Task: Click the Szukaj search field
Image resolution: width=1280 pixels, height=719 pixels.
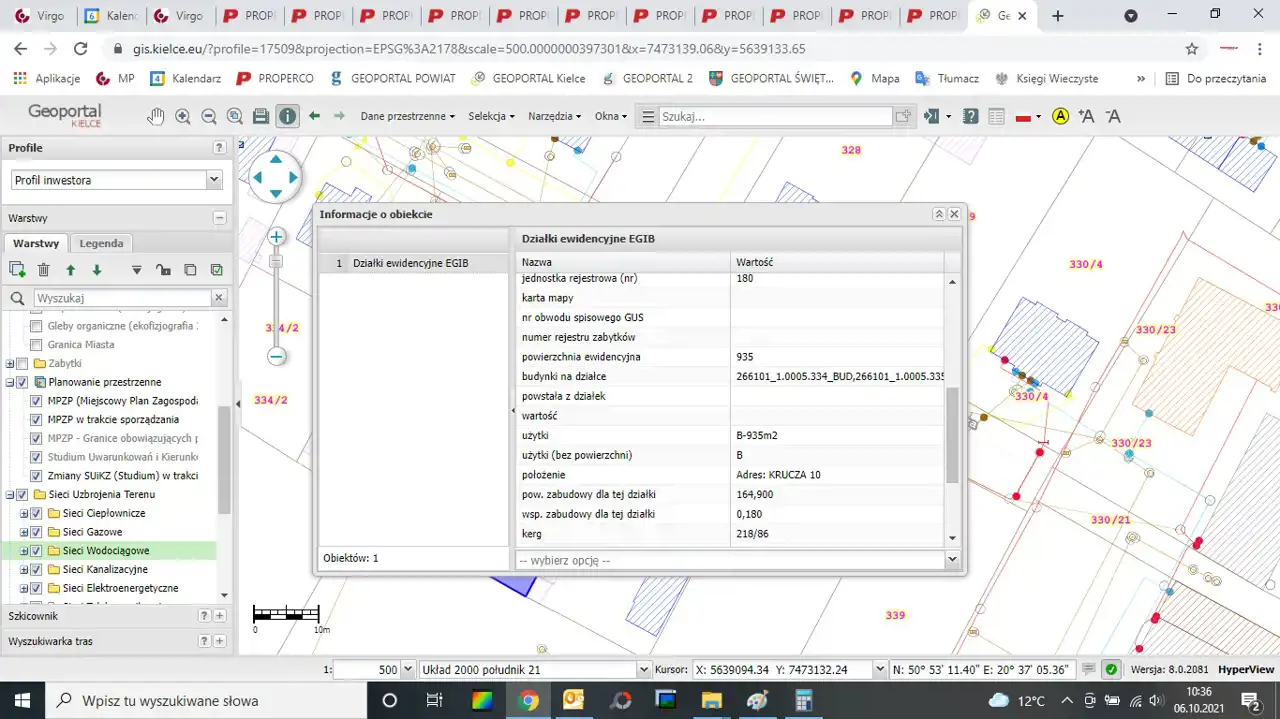Action: (x=775, y=116)
